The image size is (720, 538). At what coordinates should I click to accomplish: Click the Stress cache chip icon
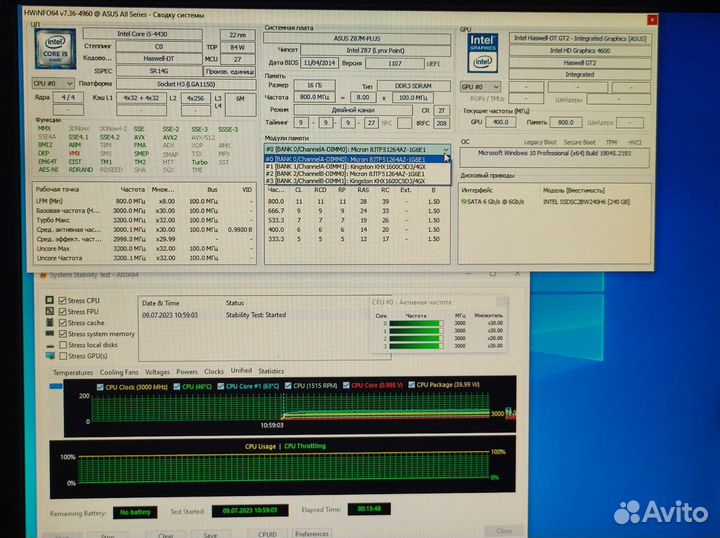coord(50,322)
